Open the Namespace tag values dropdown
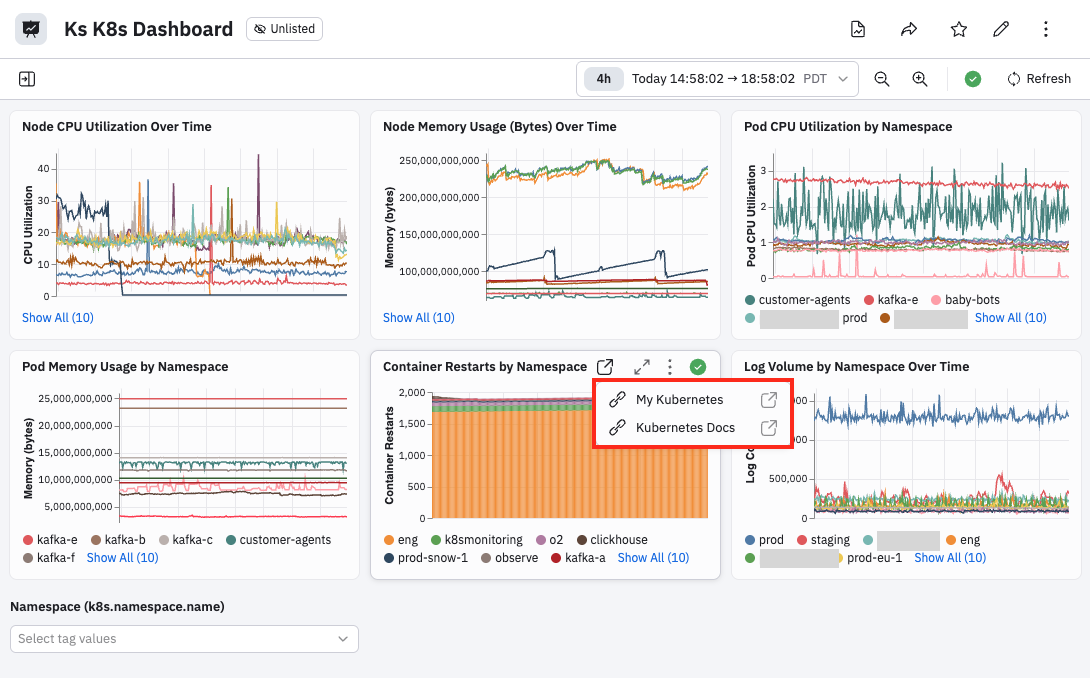Image resolution: width=1090 pixels, height=678 pixels. click(184, 639)
